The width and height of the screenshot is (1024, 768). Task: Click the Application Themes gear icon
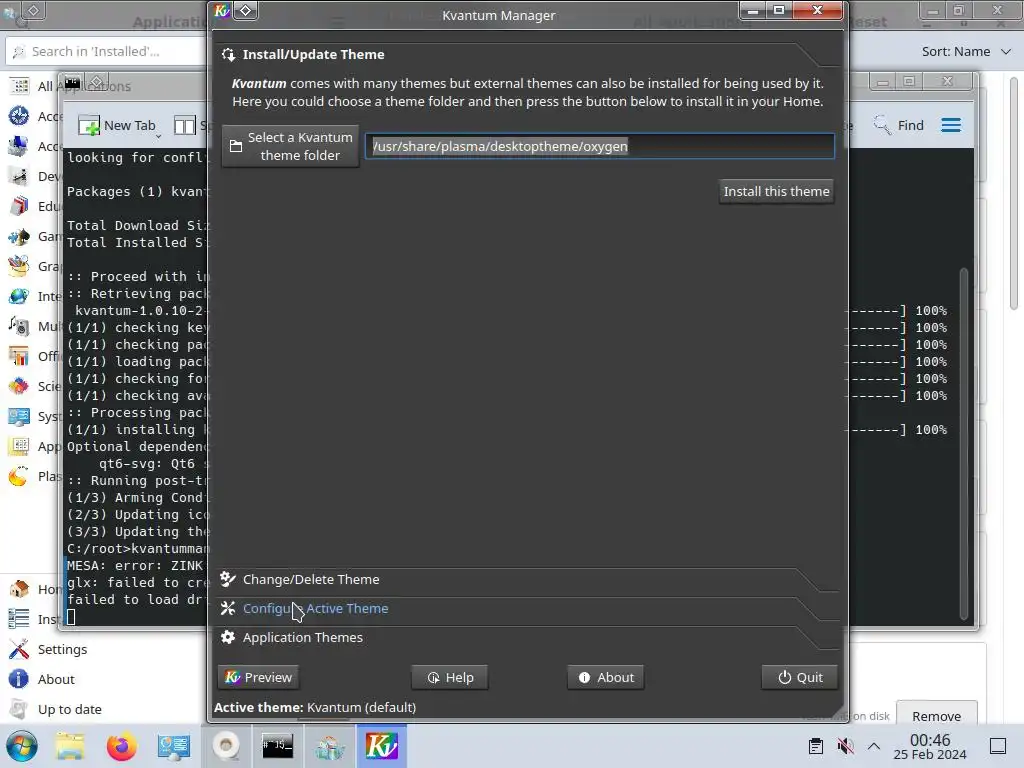click(227, 637)
